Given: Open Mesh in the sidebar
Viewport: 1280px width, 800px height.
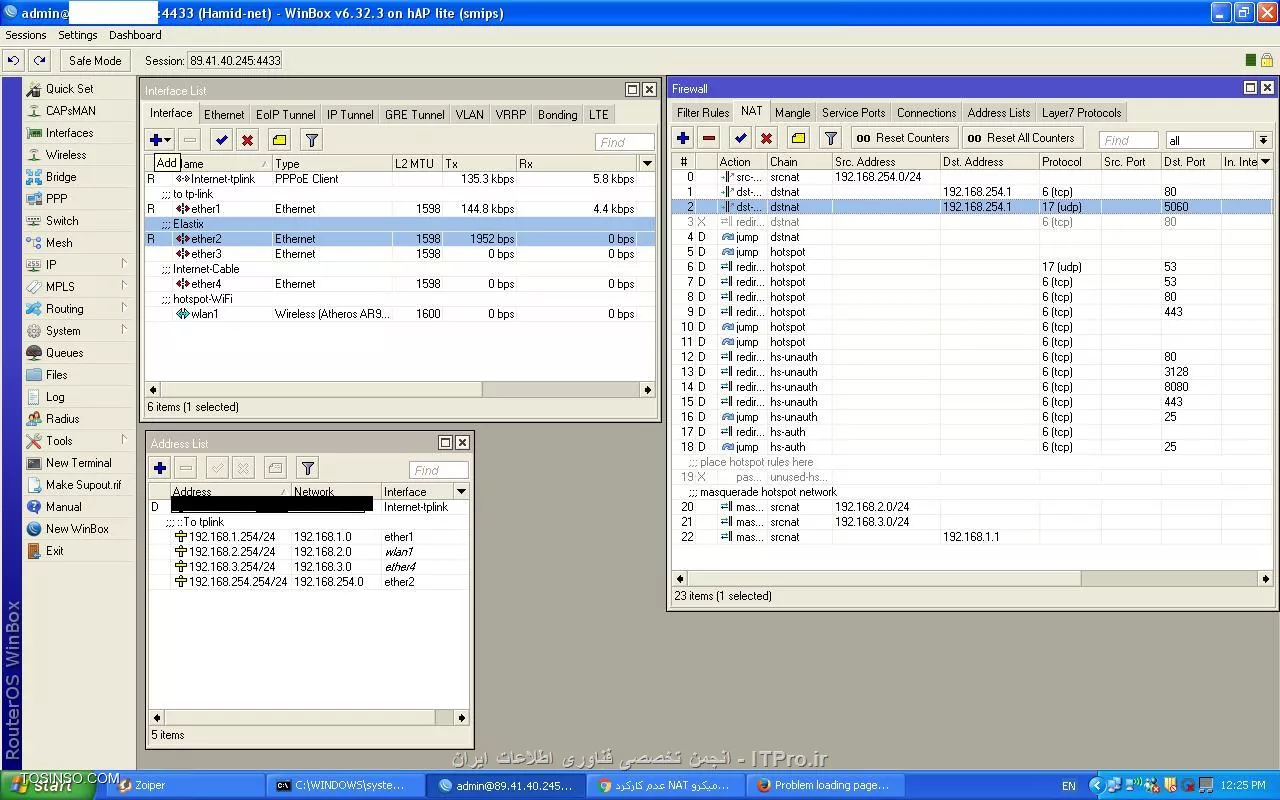Looking at the screenshot, I should click(x=79, y=243).
